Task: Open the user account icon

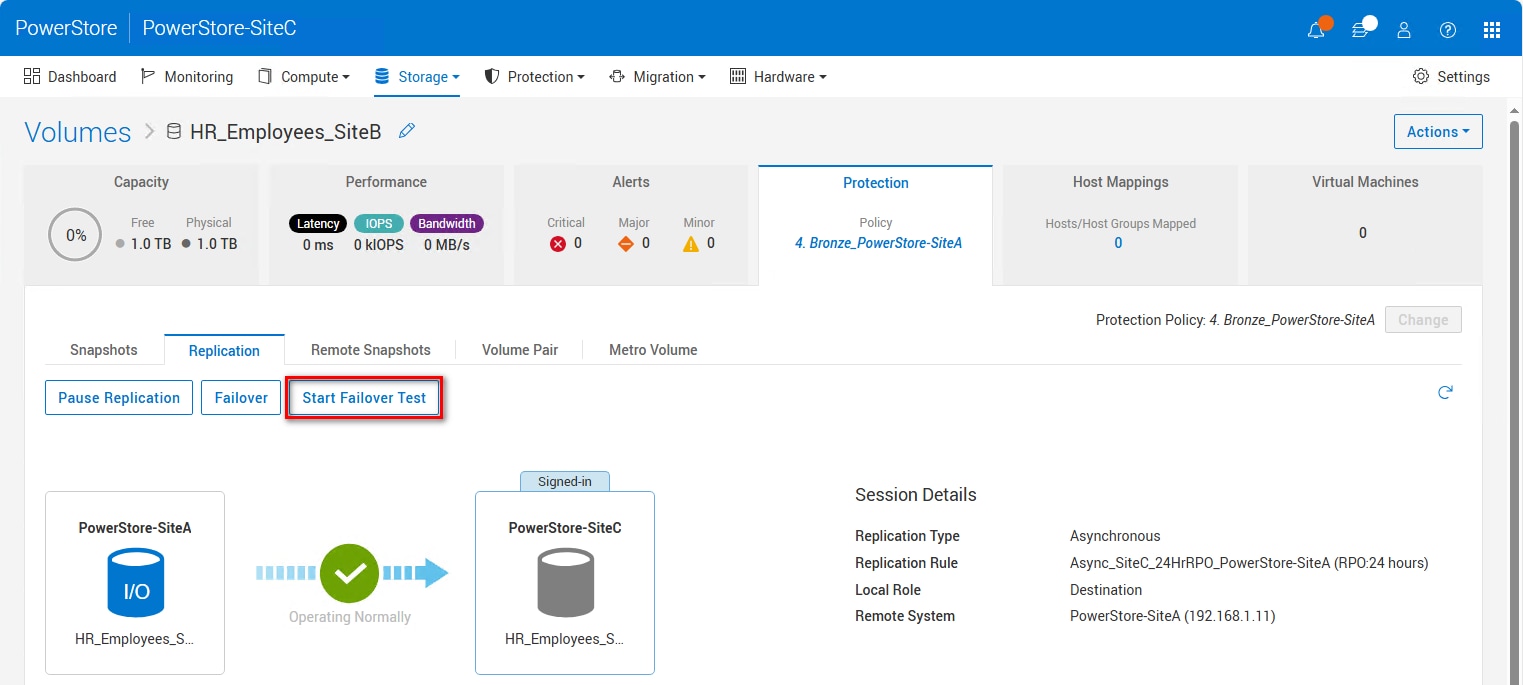Action: click(x=1404, y=30)
